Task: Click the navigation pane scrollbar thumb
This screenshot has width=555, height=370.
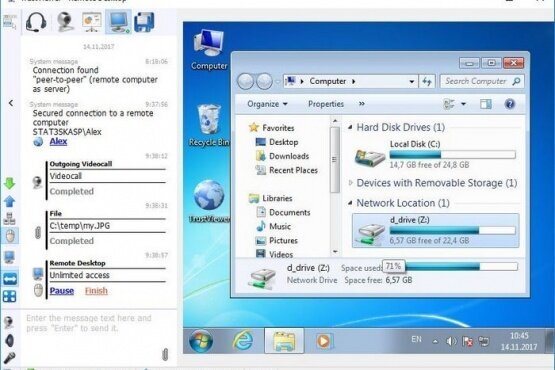Action: [x=334, y=160]
